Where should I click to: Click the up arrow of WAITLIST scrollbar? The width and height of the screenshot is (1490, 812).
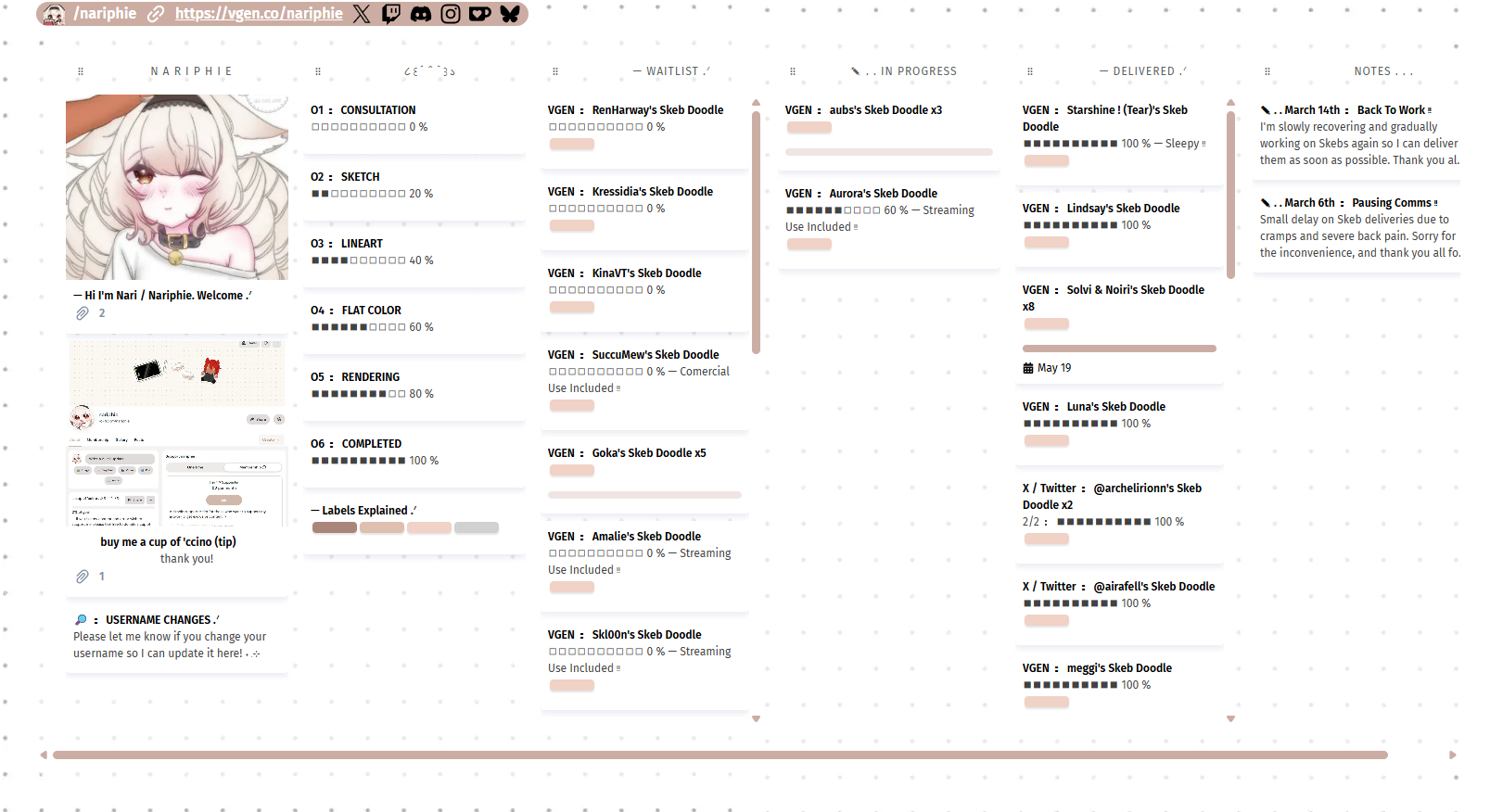pyautogui.click(x=756, y=103)
